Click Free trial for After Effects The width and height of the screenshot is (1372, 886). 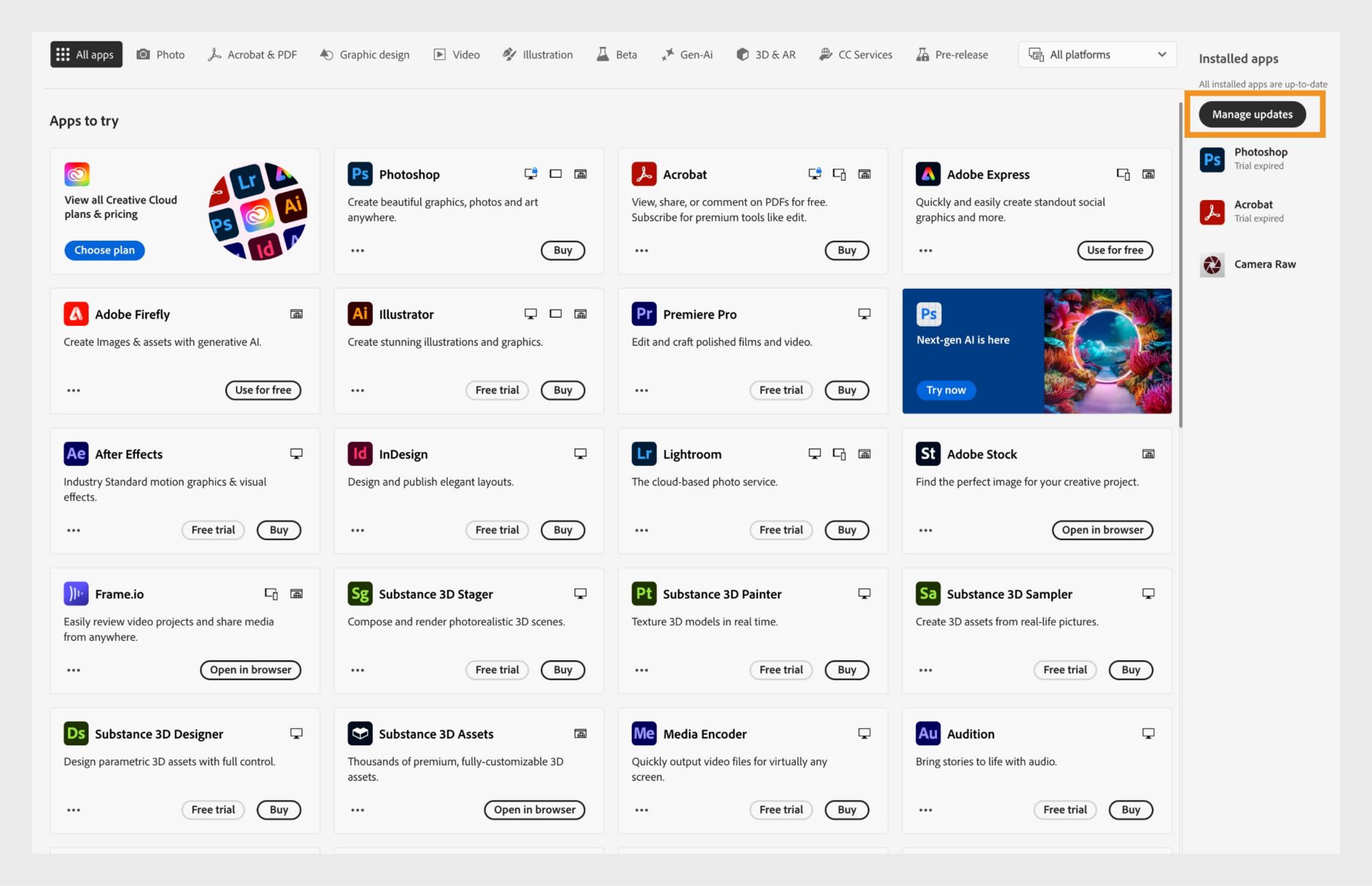tap(212, 529)
